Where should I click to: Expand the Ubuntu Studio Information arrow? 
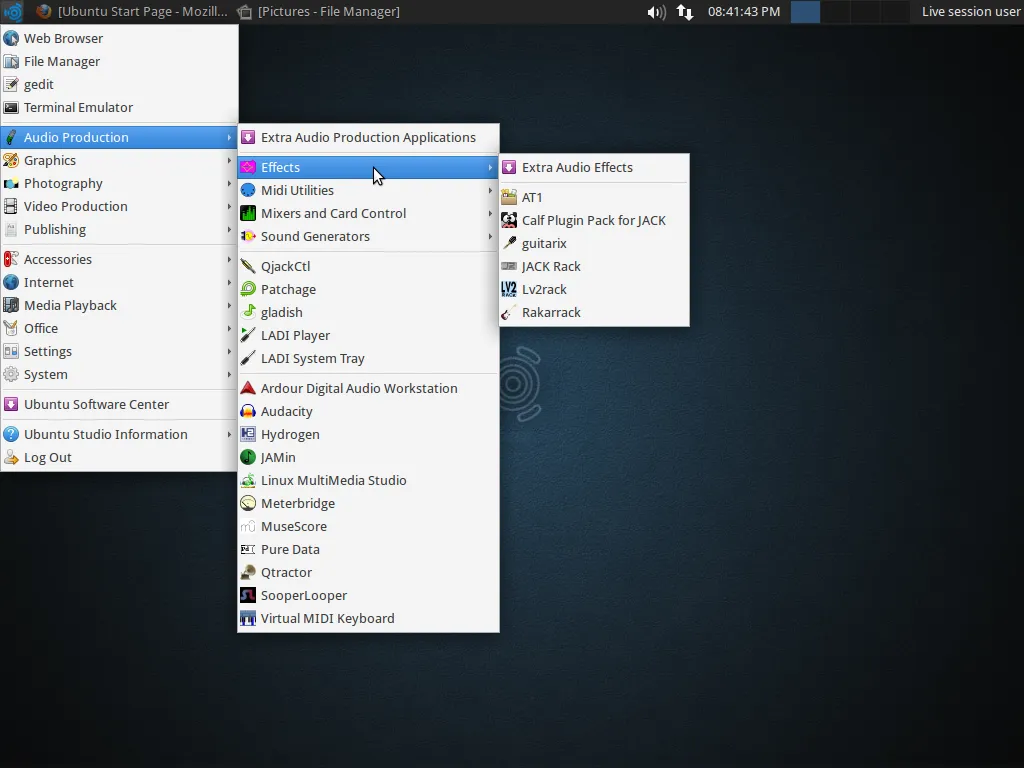229,434
